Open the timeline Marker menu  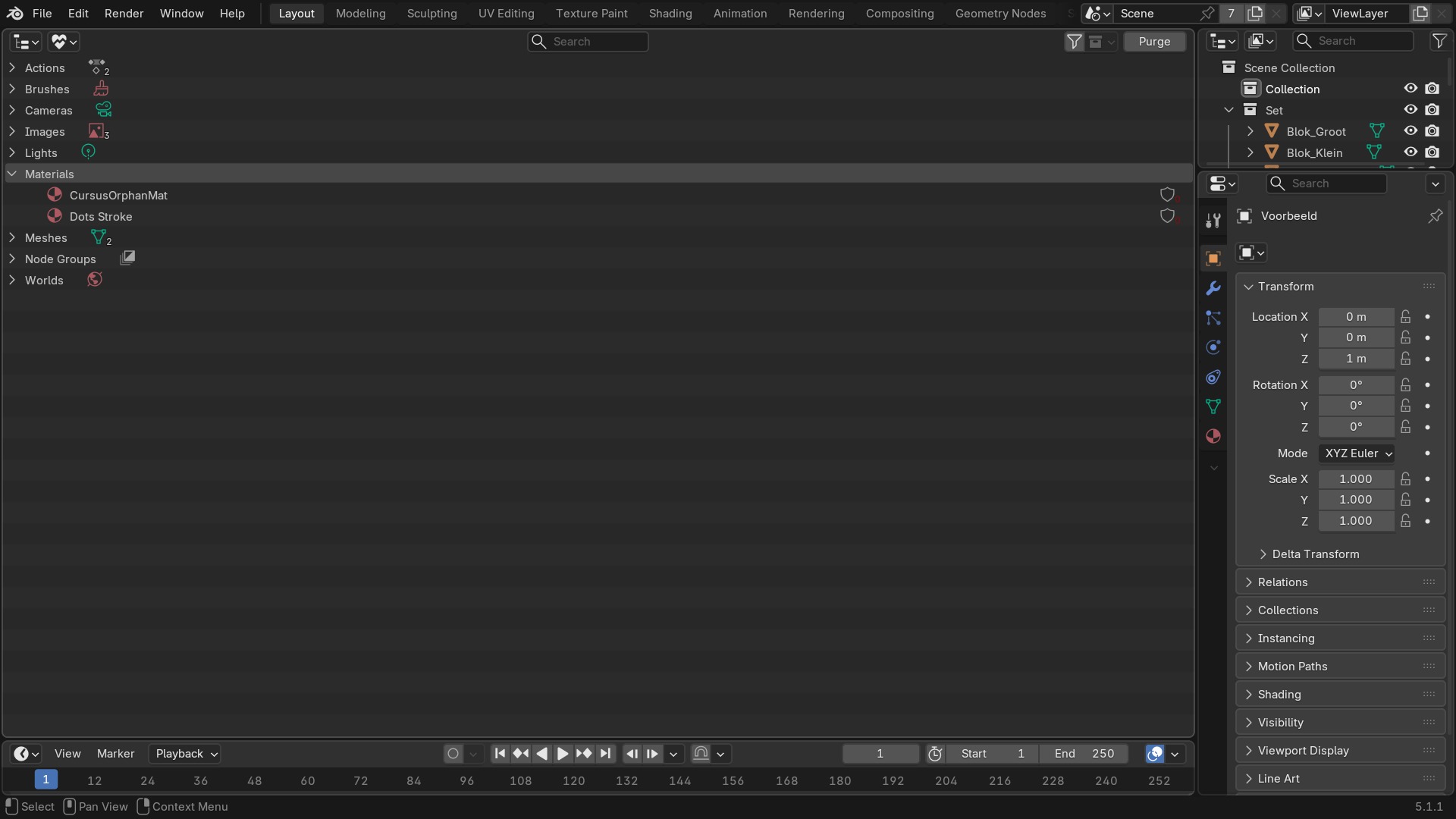pos(115,753)
